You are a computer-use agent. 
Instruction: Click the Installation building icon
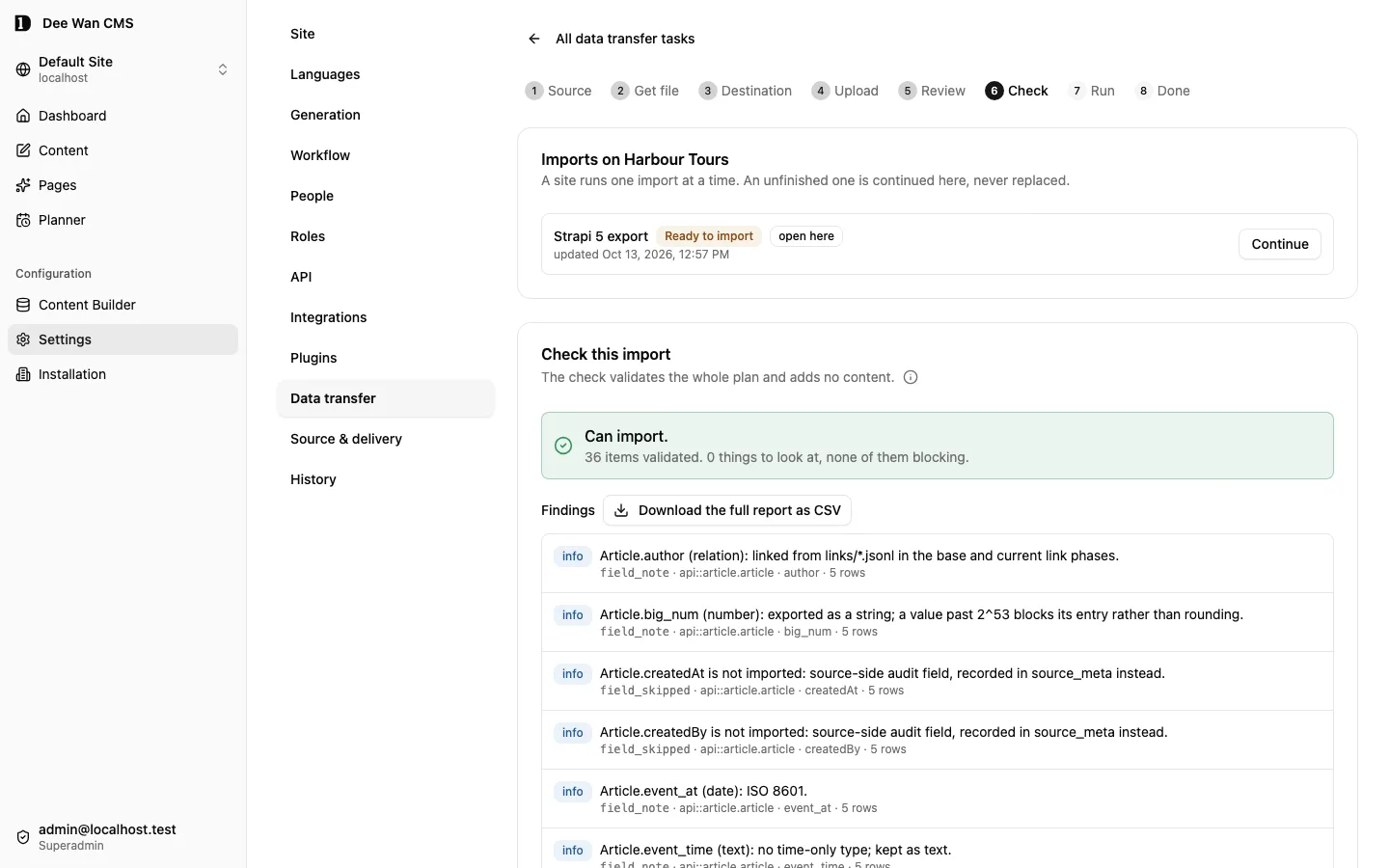point(23,374)
